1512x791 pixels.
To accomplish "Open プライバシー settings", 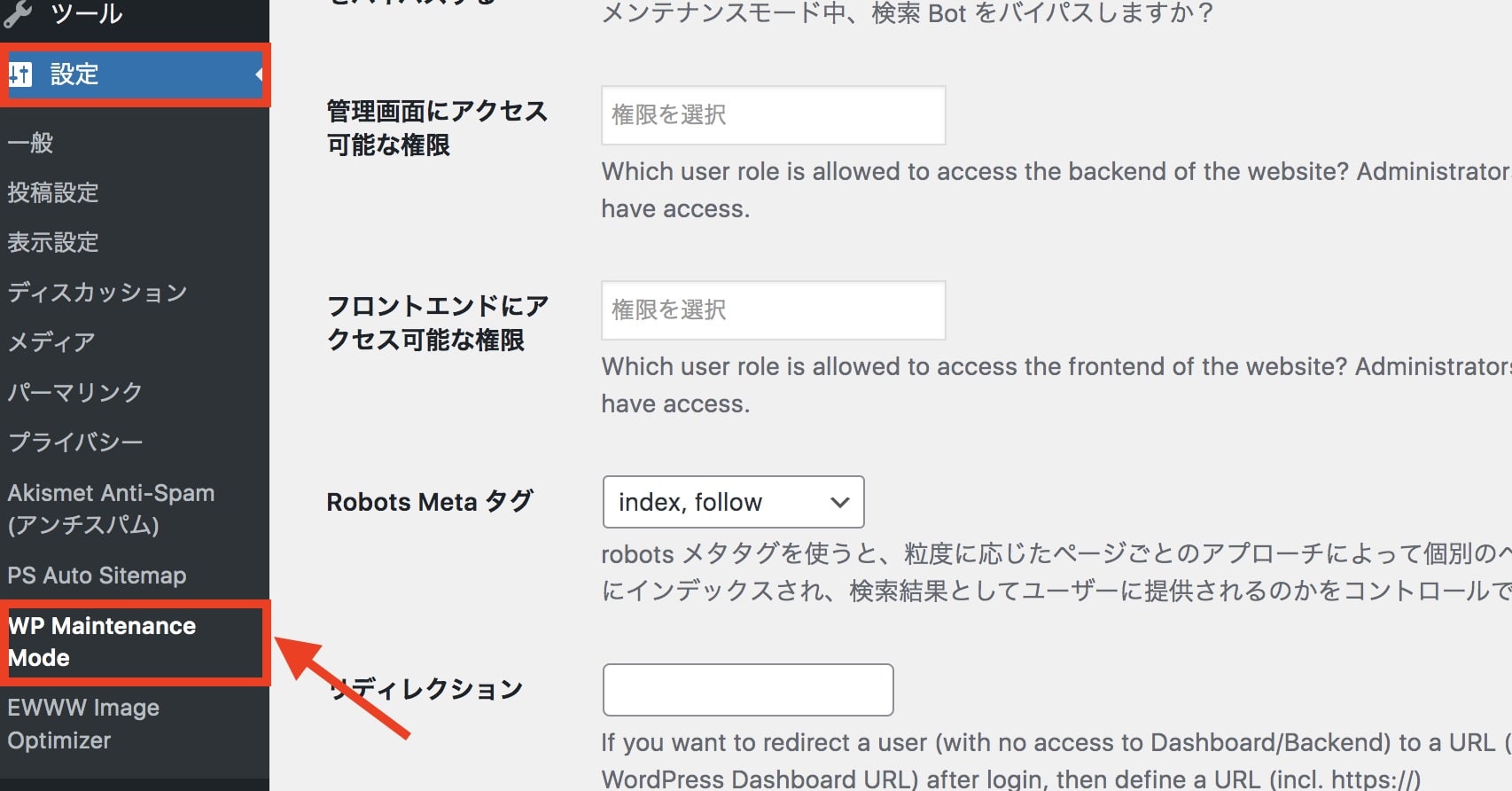I will pyautogui.click(x=75, y=442).
